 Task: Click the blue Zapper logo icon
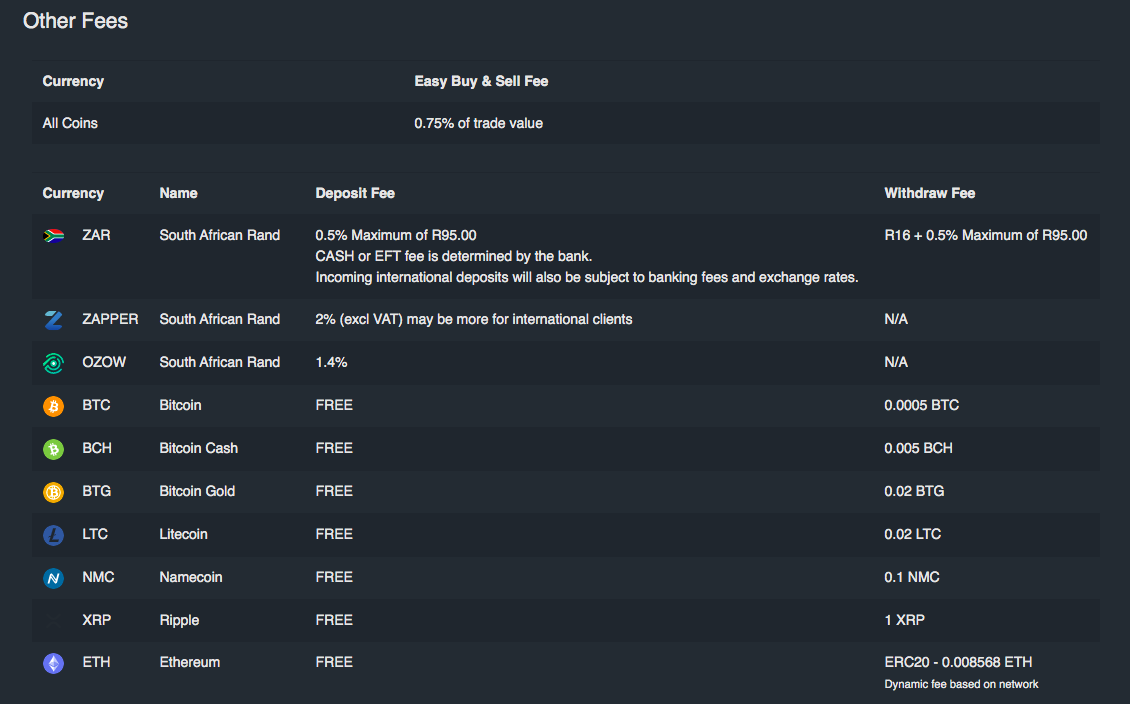(x=53, y=320)
